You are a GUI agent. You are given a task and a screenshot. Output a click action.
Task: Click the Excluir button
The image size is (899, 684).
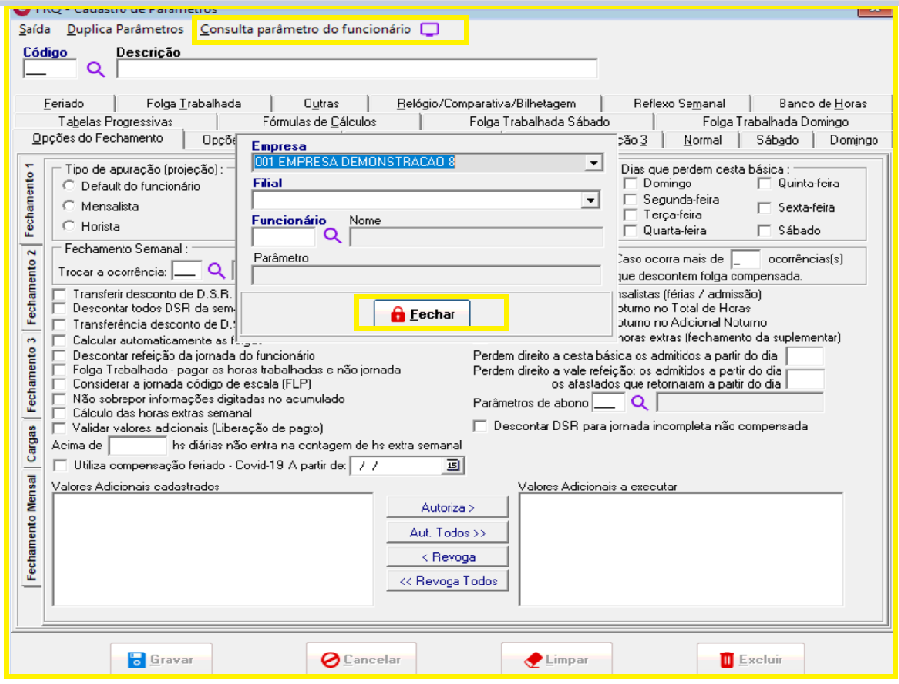click(751, 659)
